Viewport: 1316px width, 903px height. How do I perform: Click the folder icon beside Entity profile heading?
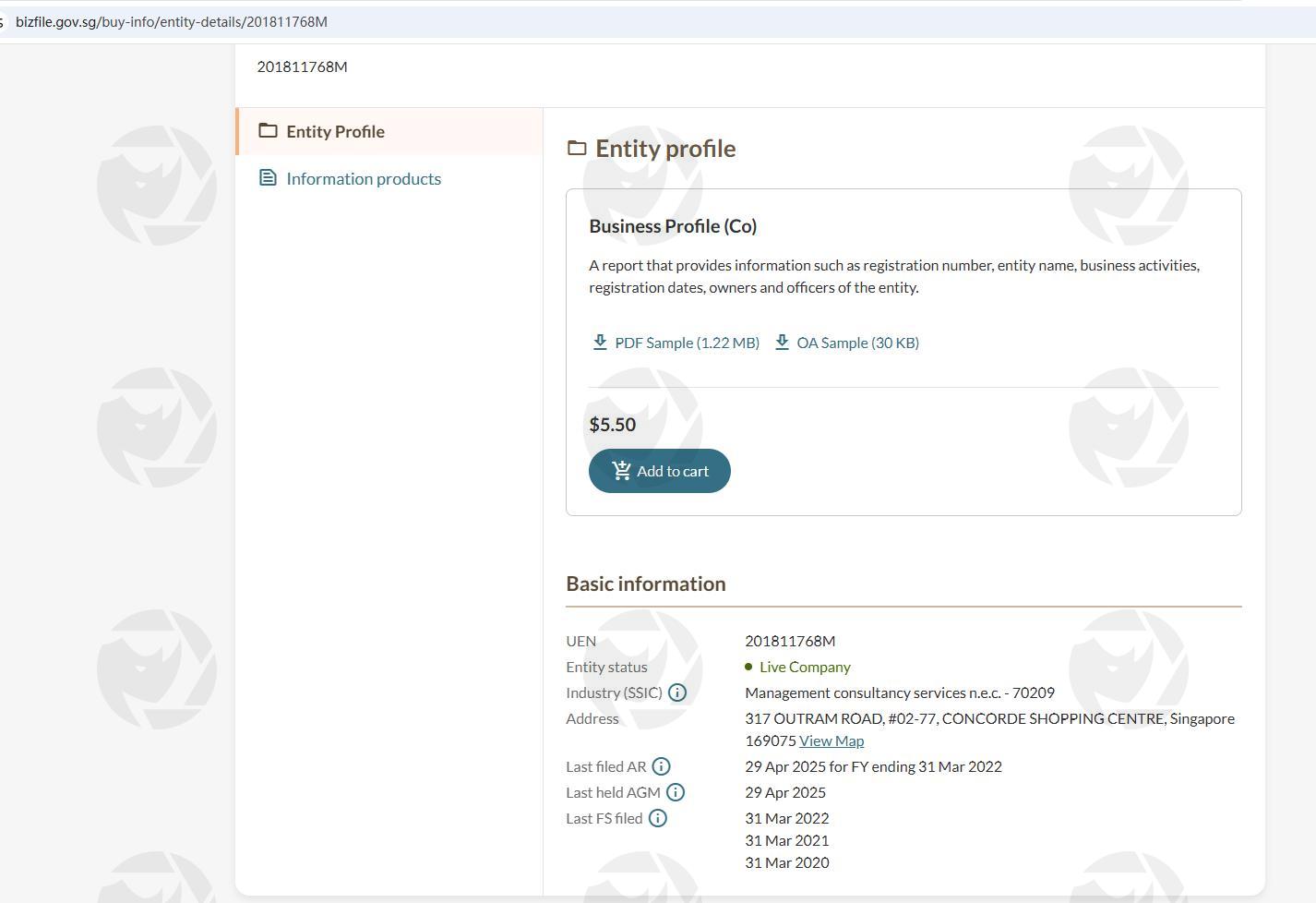click(577, 149)
